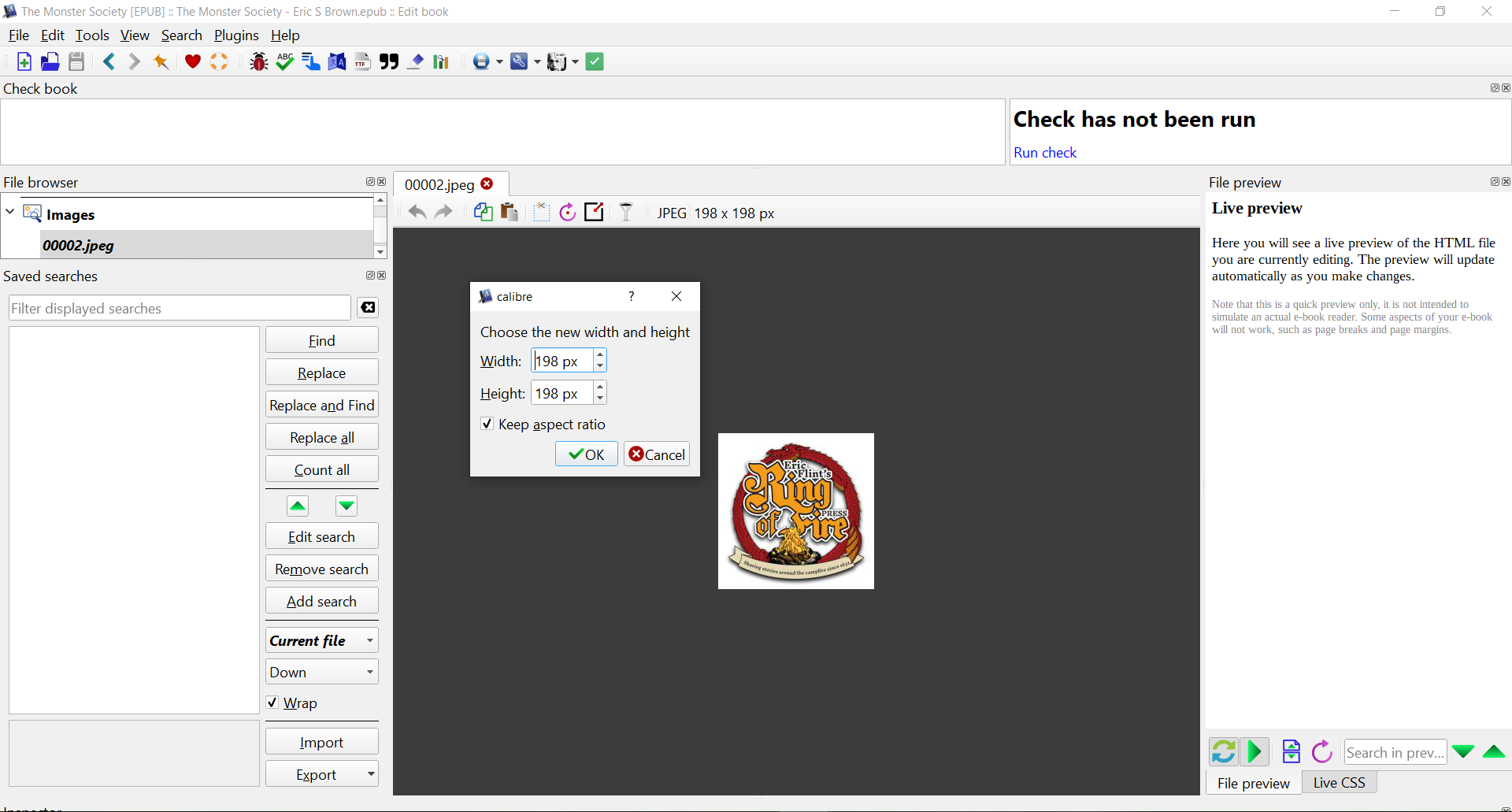This screenshot has width=1512, height=812.
Task: Find next in preview with green down arrow
Action: [1463, 751]
